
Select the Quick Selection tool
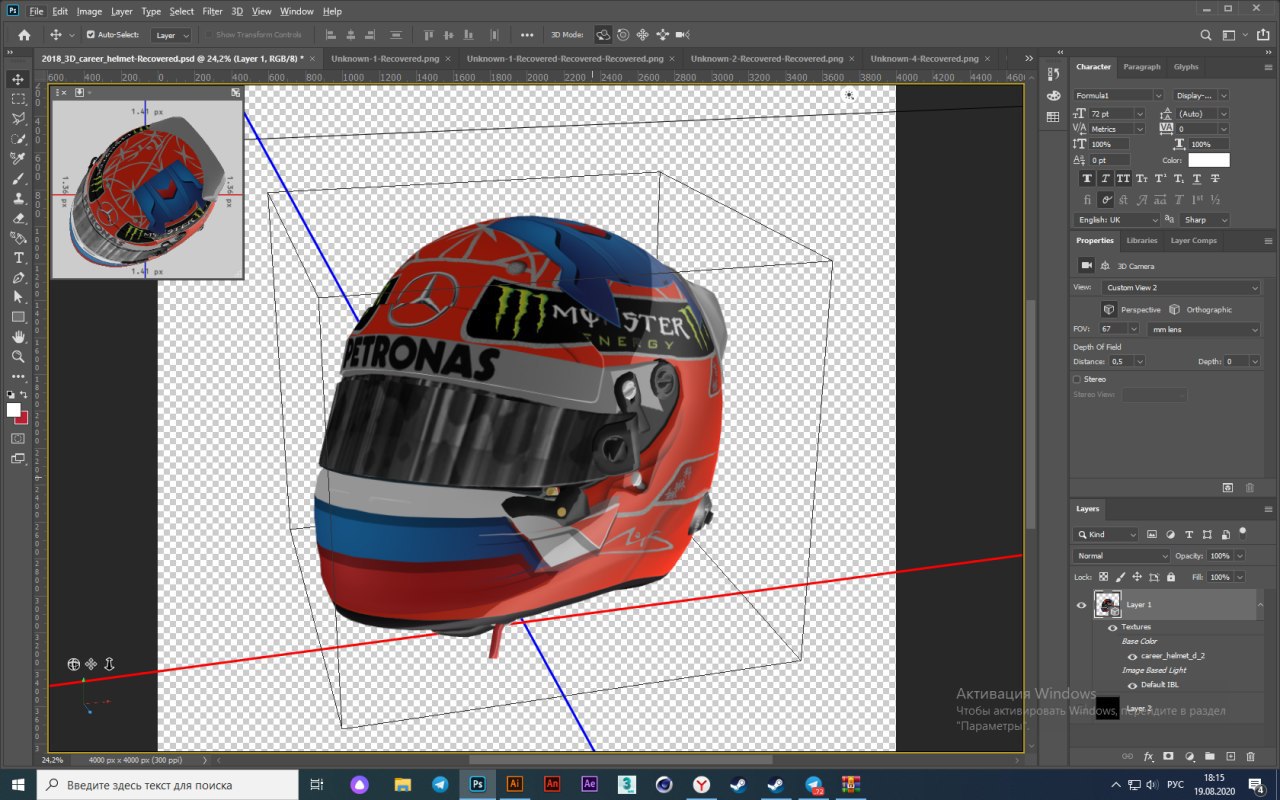(18, 139)
